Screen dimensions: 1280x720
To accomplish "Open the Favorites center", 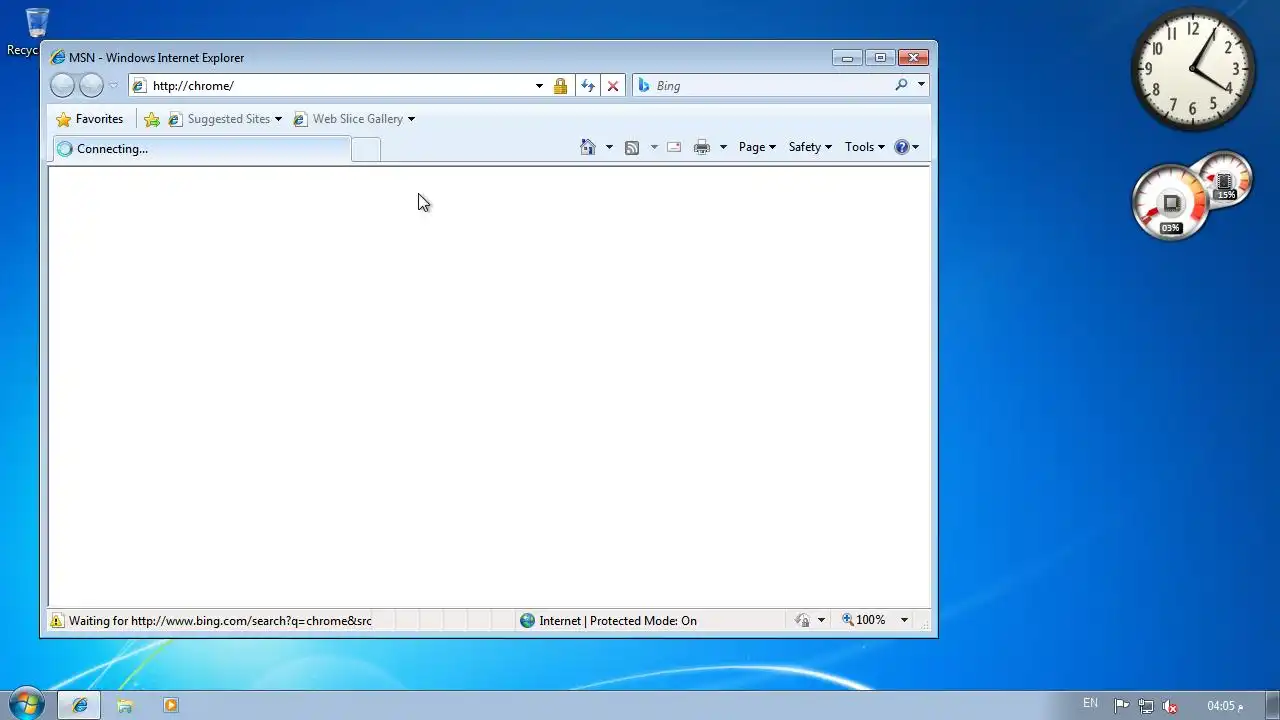I will tap(89, 119).
